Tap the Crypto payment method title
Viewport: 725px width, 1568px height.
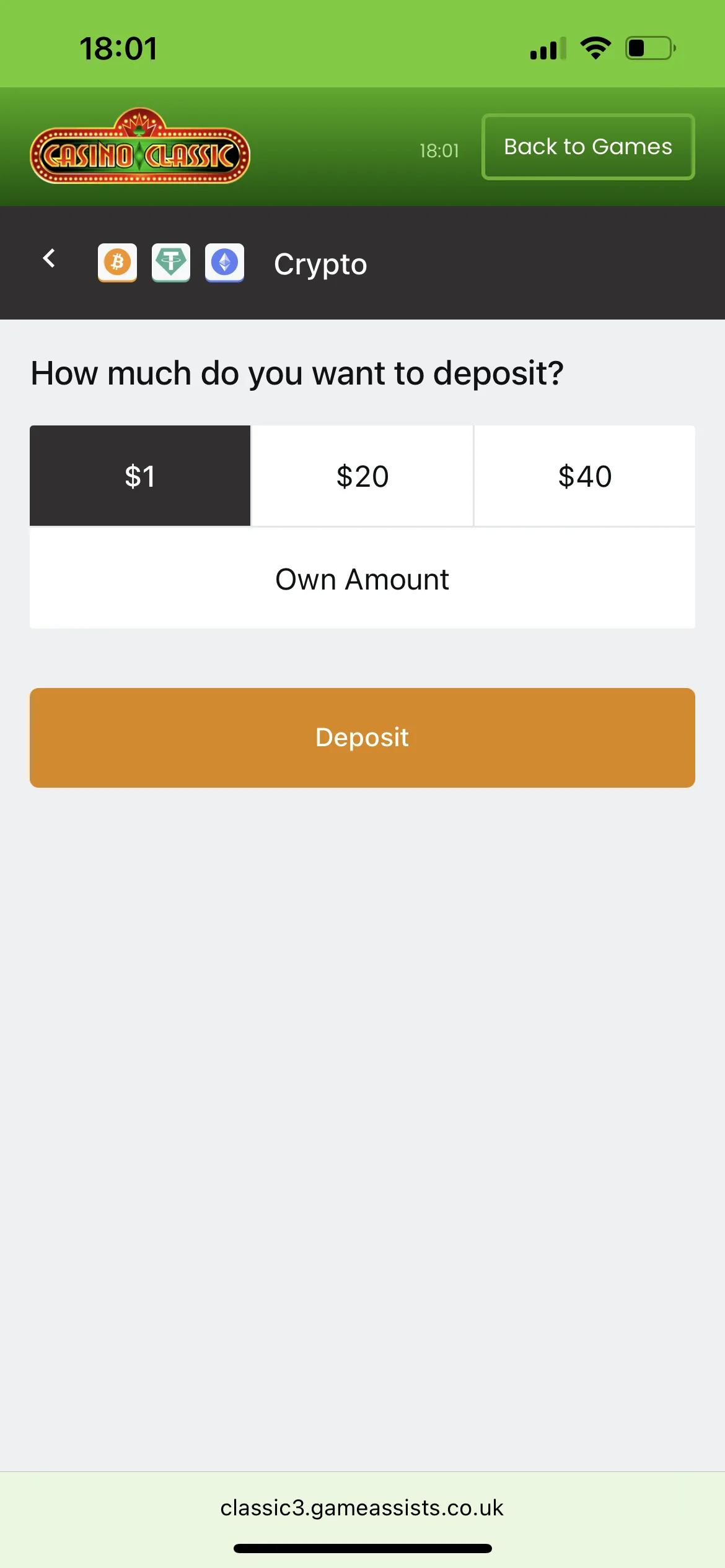click(320, 264)
